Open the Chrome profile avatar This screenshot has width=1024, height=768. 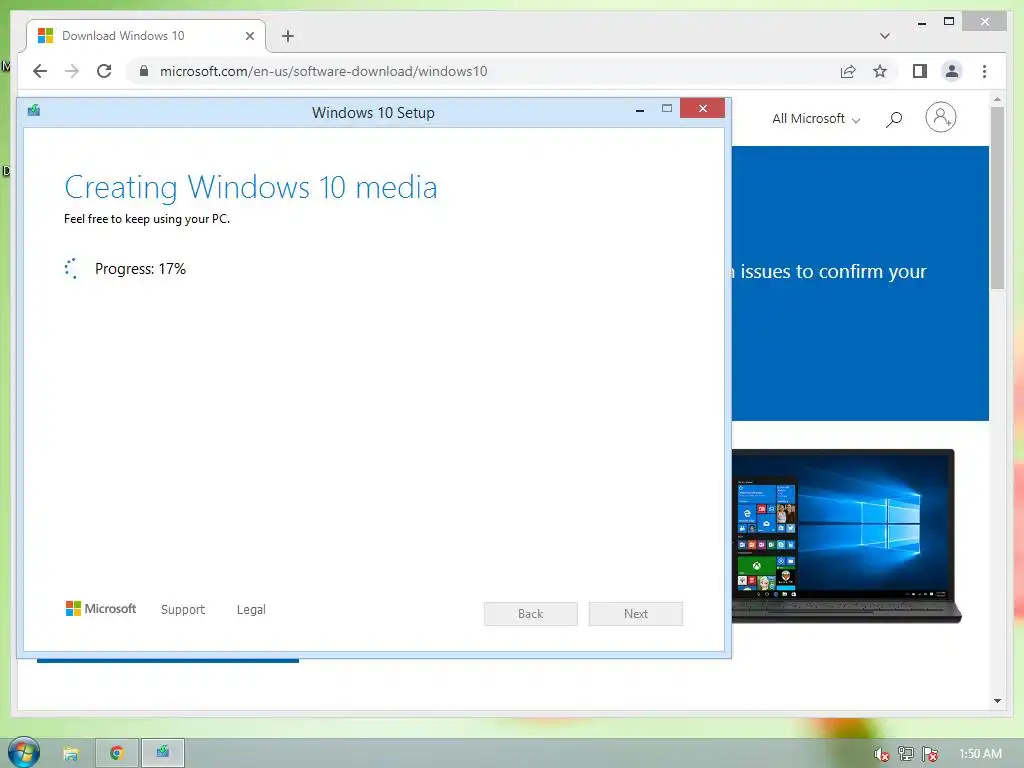(952, 71)
